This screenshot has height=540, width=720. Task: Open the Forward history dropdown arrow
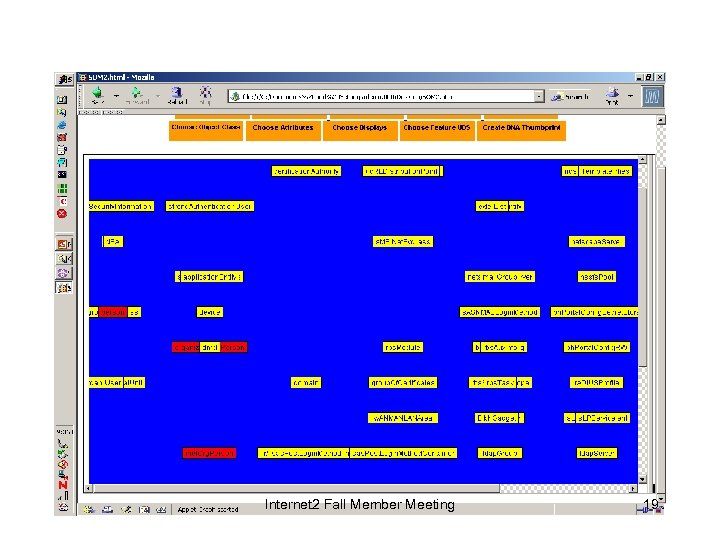point(157,96)
